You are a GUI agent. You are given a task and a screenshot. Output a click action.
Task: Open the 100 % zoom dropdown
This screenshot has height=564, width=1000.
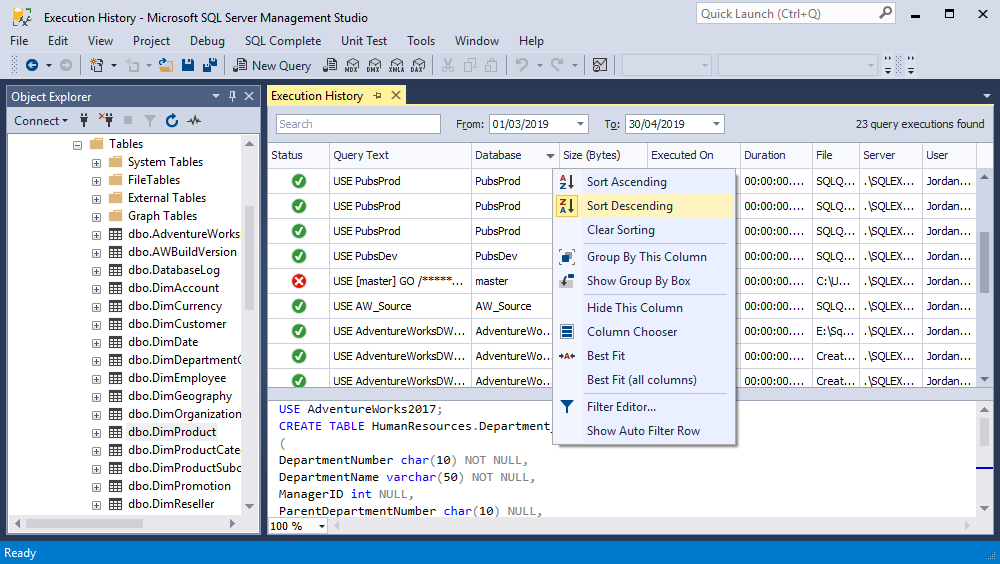(x=321, y=526)
